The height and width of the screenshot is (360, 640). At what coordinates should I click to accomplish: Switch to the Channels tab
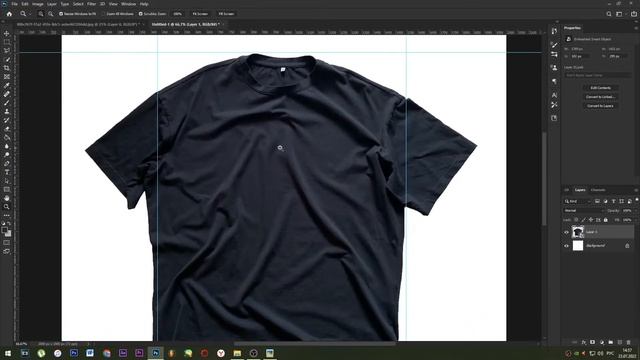point(598,190)
